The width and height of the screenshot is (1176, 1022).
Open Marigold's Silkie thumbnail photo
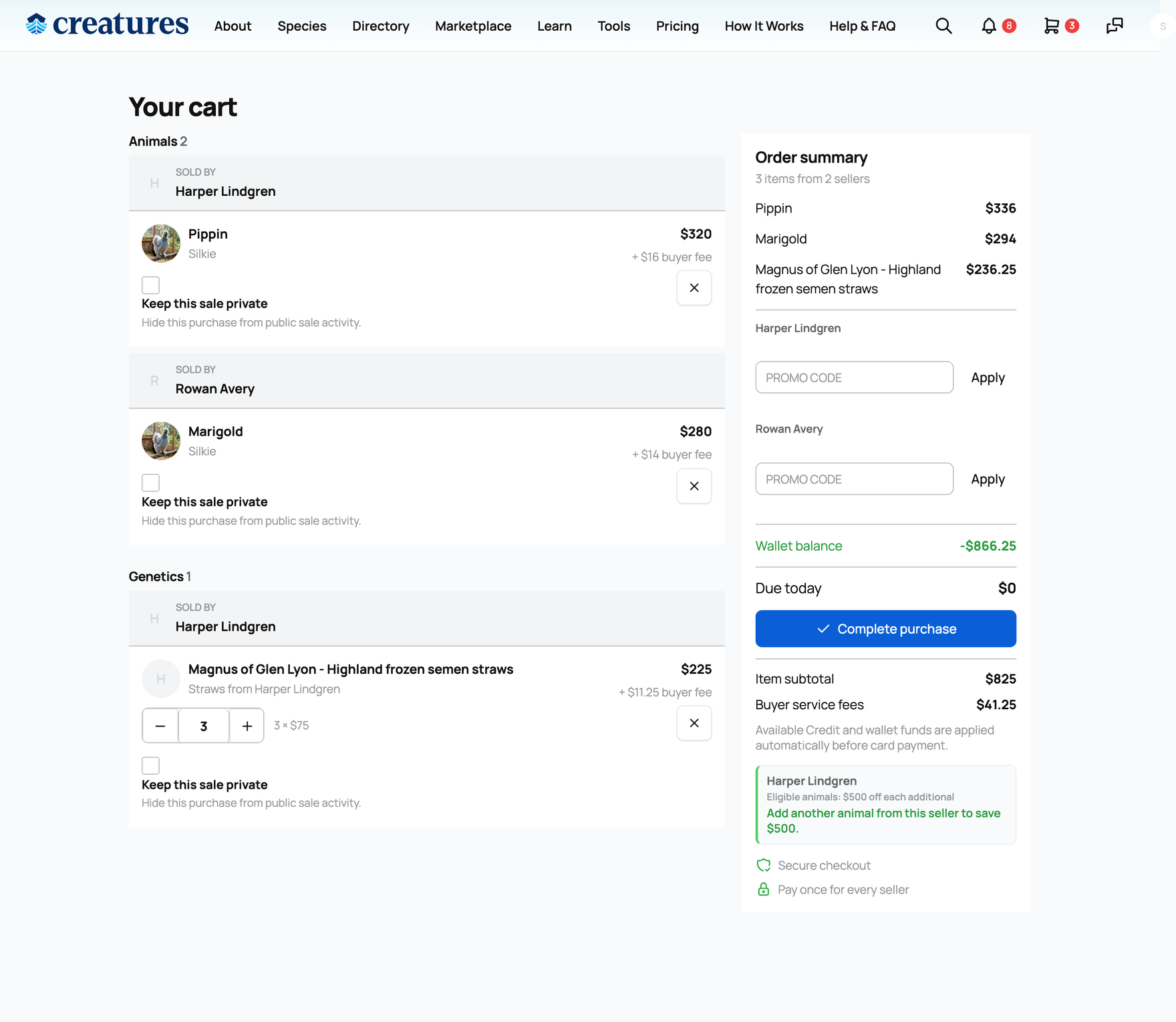(x=161, y=440)
